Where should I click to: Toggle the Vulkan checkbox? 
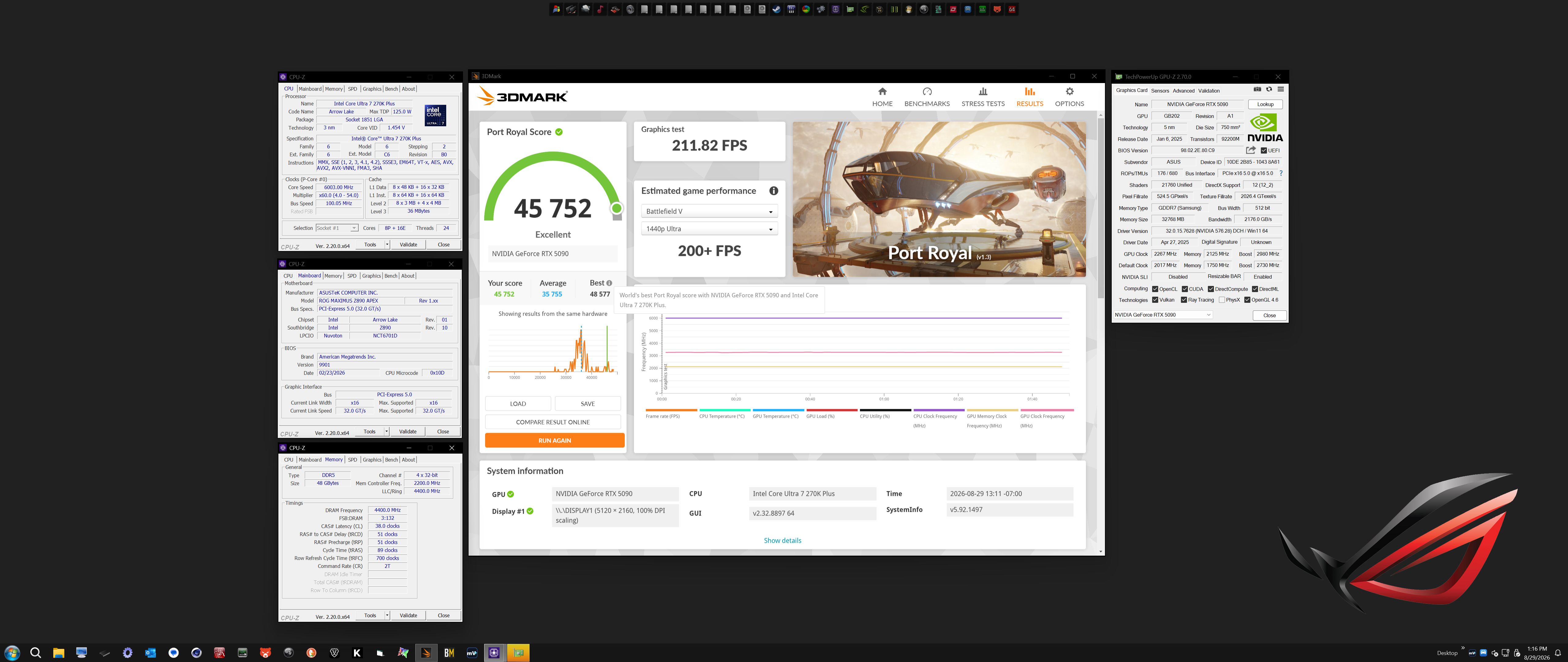[x=1155, y=300]
